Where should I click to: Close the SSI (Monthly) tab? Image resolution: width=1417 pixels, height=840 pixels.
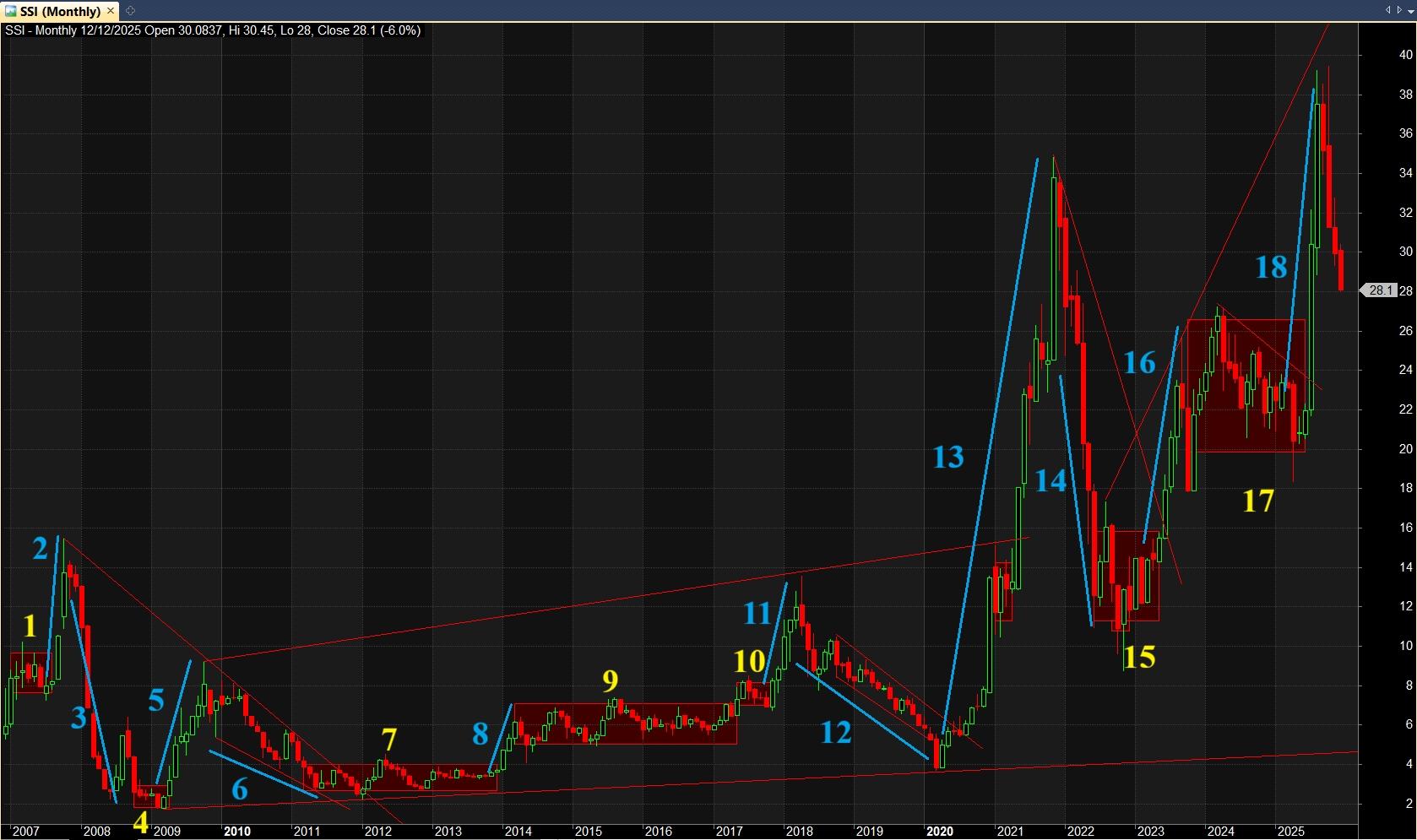(x=111, y=11)
